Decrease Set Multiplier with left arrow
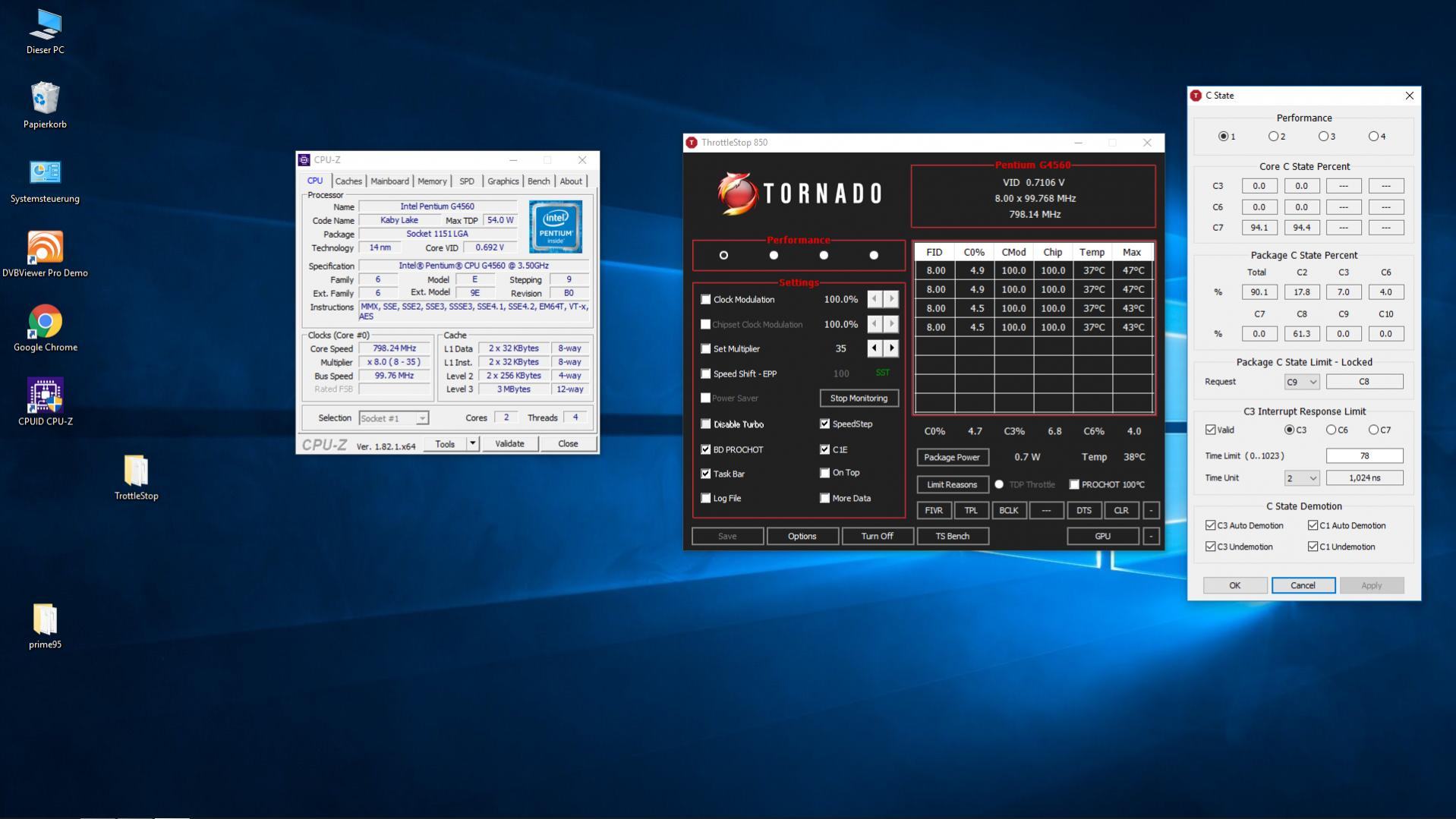Image resolution: width=1456 pixels, height=819 pixels. point(875,348)
